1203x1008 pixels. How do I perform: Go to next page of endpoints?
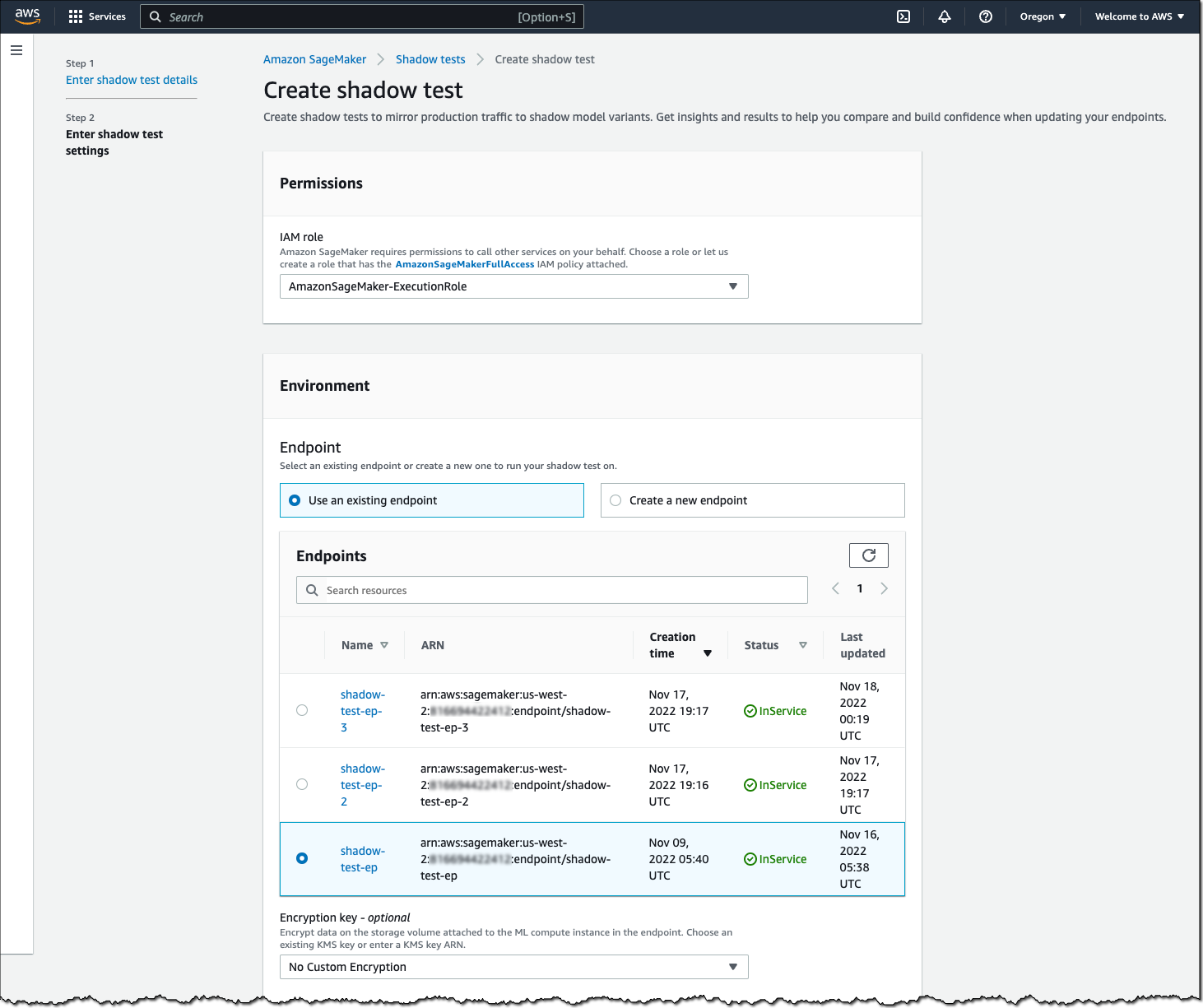coord(885,588)
